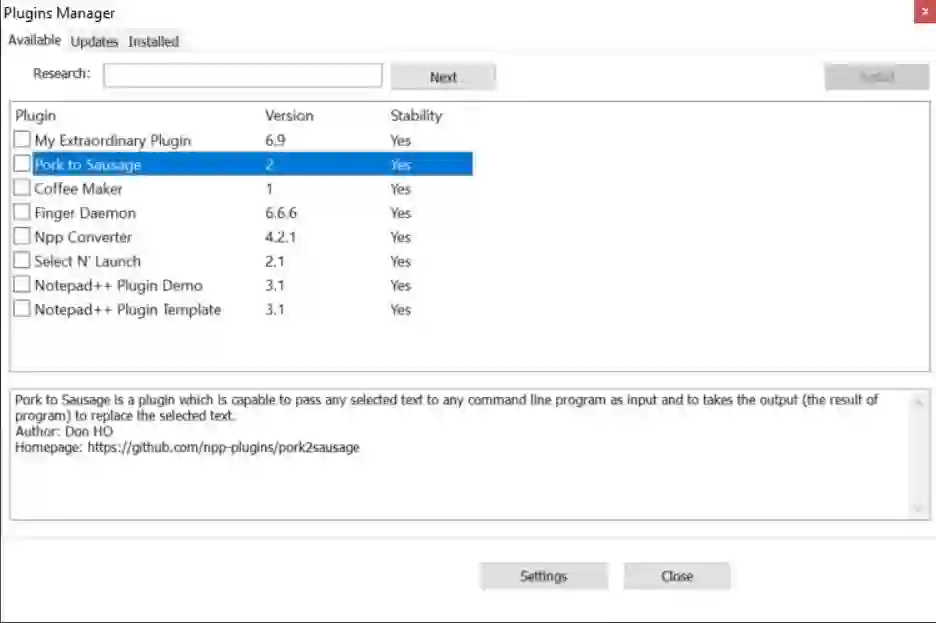Click version 2.1 of Select N' Launch
Image resolution: width=936 pixels, height=623 pixels.
[275, 261]
